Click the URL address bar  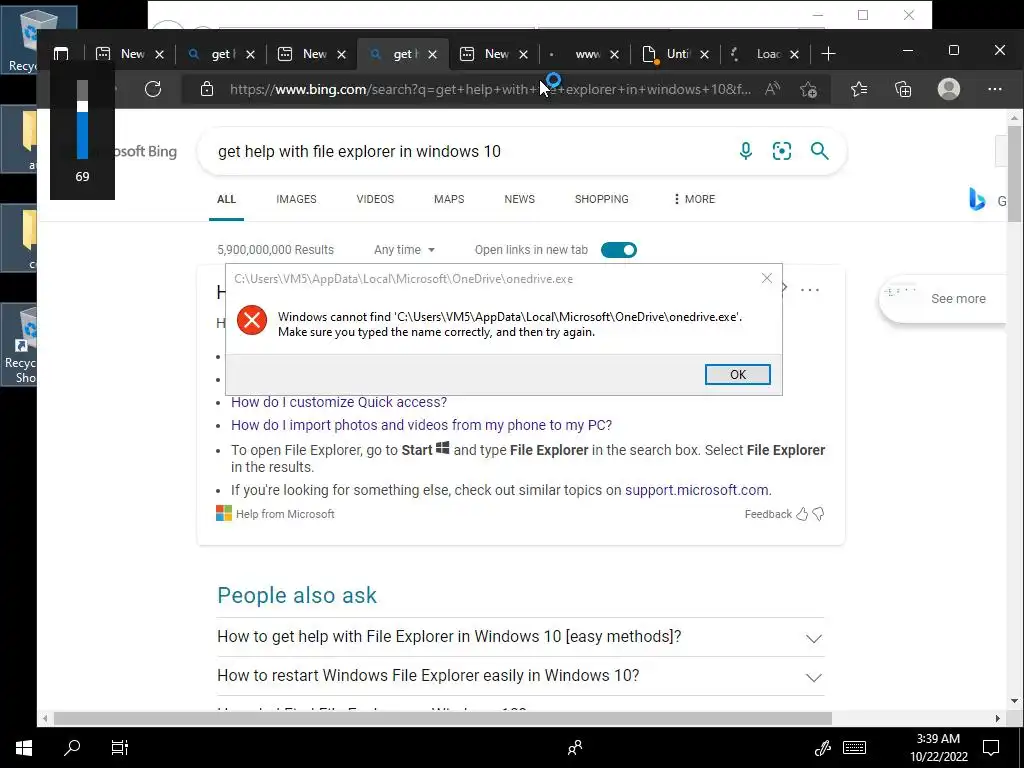[490, 89]
